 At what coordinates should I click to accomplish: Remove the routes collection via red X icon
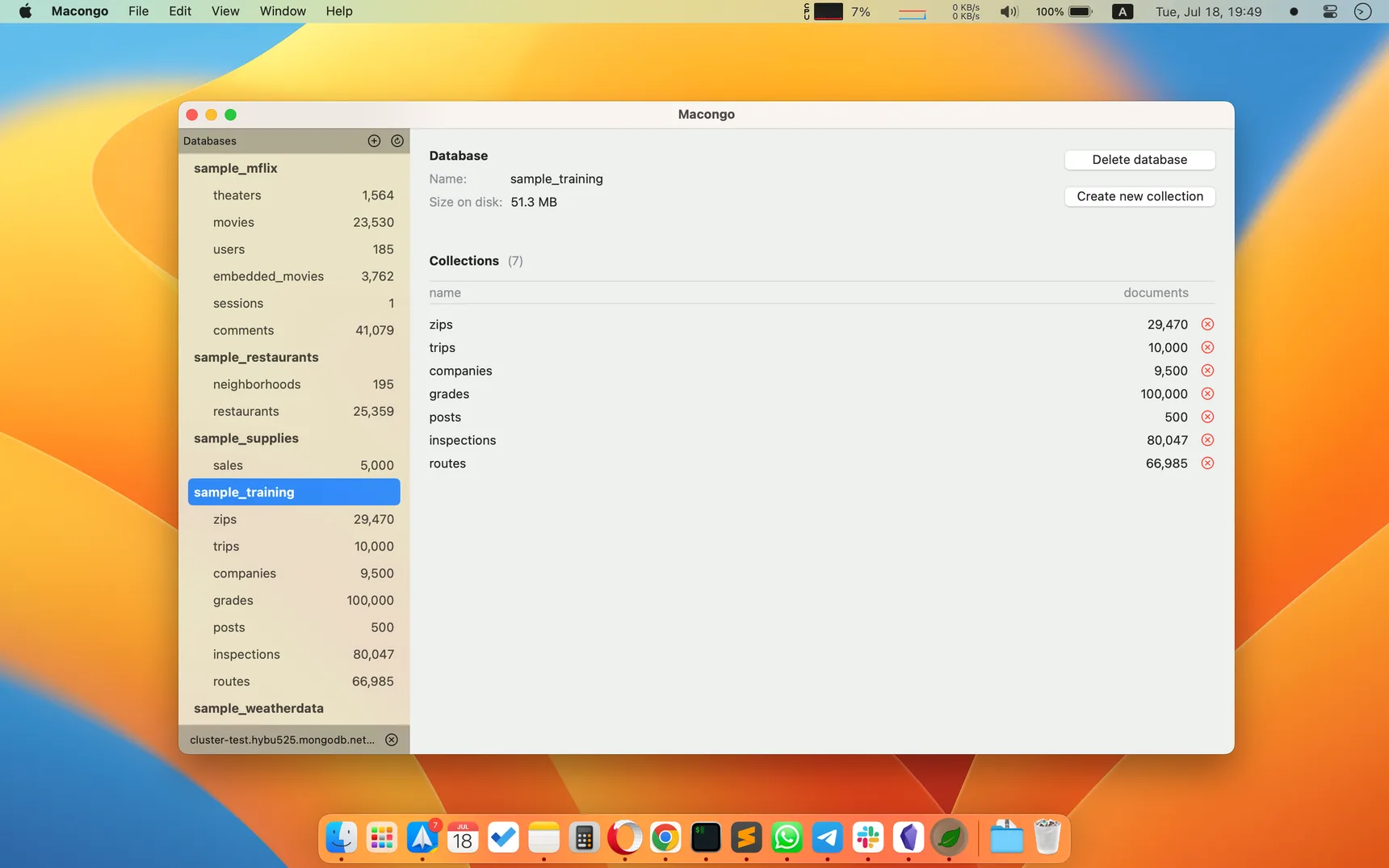[1207, 463]
